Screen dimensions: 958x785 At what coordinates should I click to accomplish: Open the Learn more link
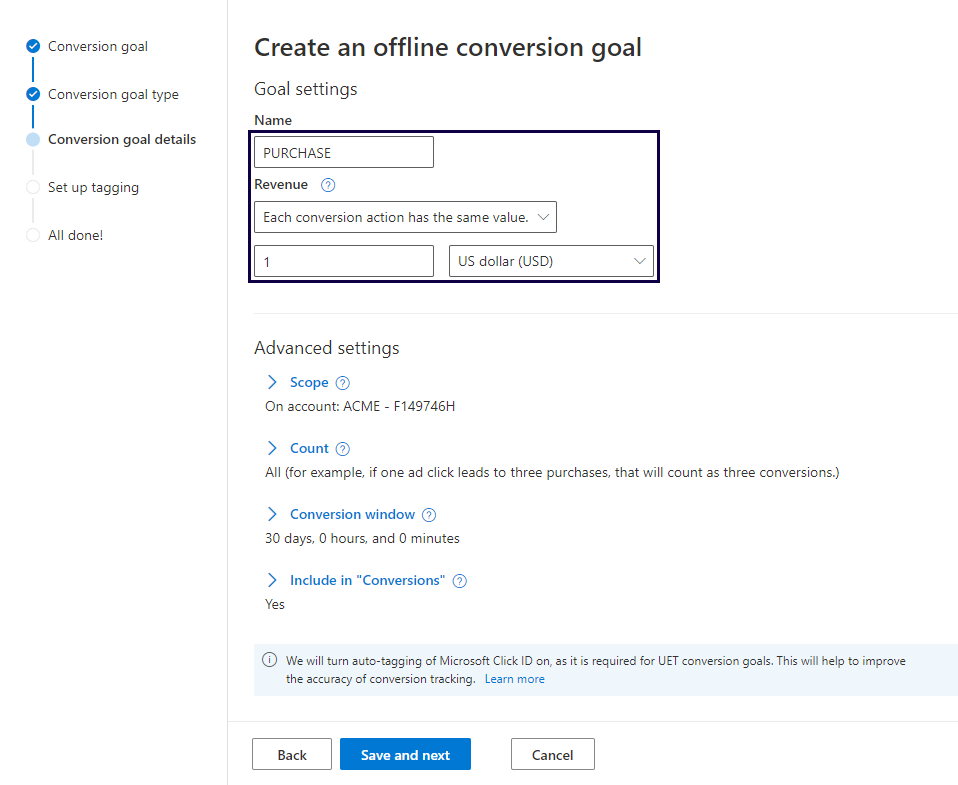(x=514, y=678)
